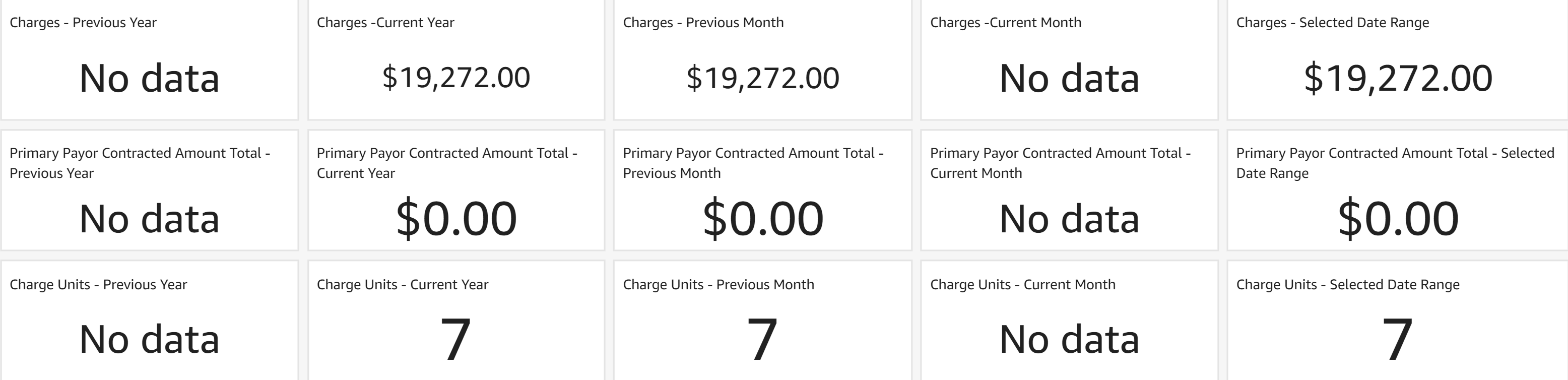The width and height of the screenshot is (1568, 380).
Task: Click Charge Units - Previous Month value 7
Action: 763,339
